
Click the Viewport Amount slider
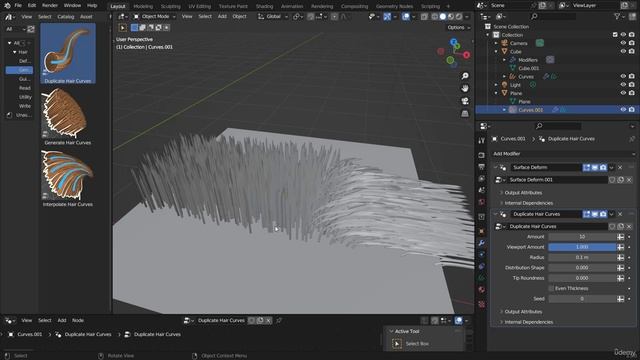[582, 247]
